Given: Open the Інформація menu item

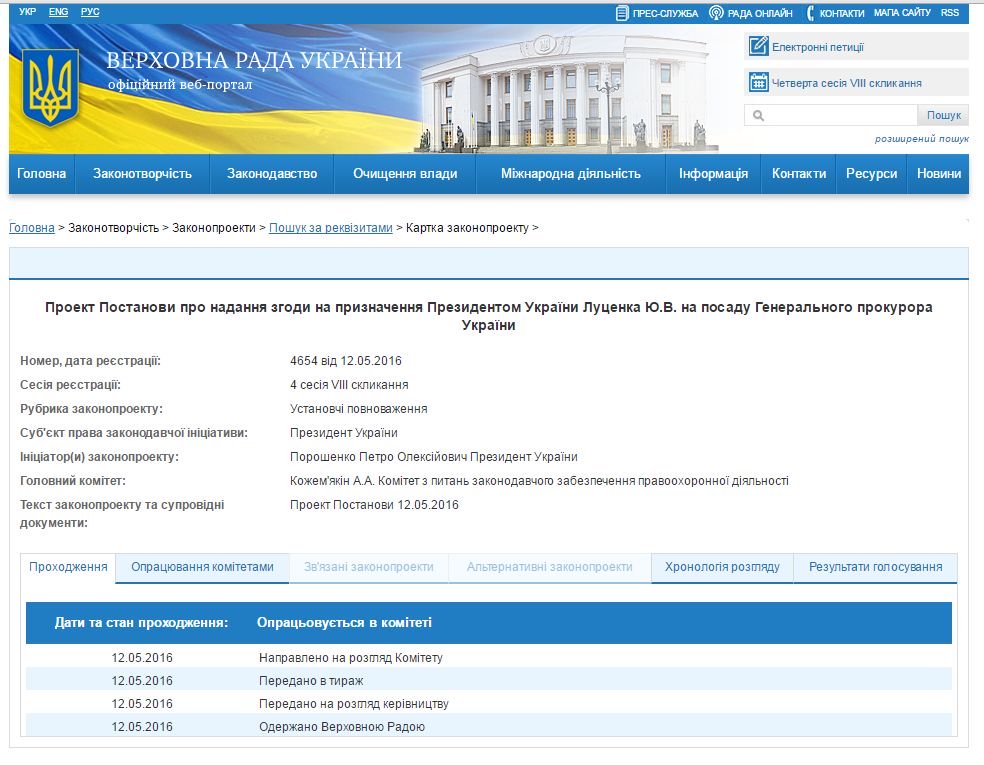Looking at the screenshot, I should point(713,174).
